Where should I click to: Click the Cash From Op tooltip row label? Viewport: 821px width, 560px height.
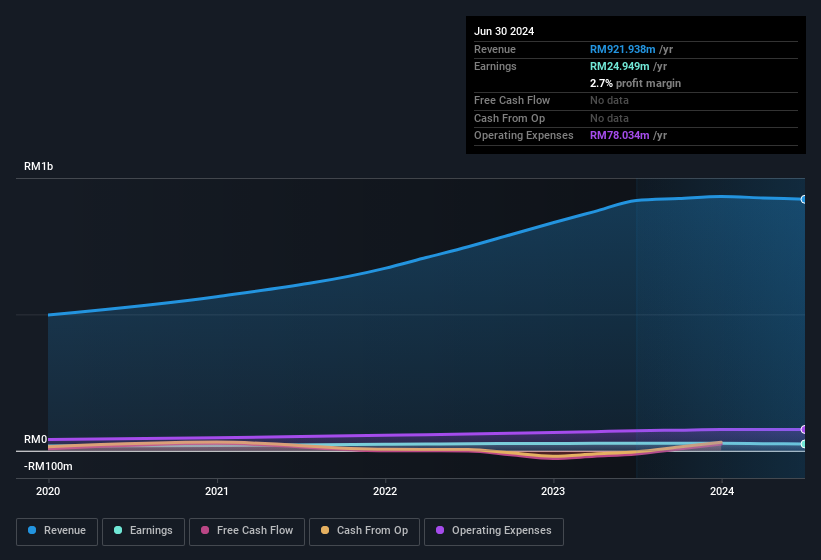509,118
